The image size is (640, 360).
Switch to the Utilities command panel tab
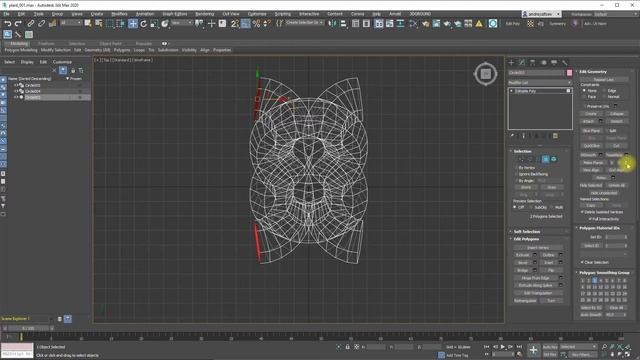pyautogui.click(x=565, y=62)
